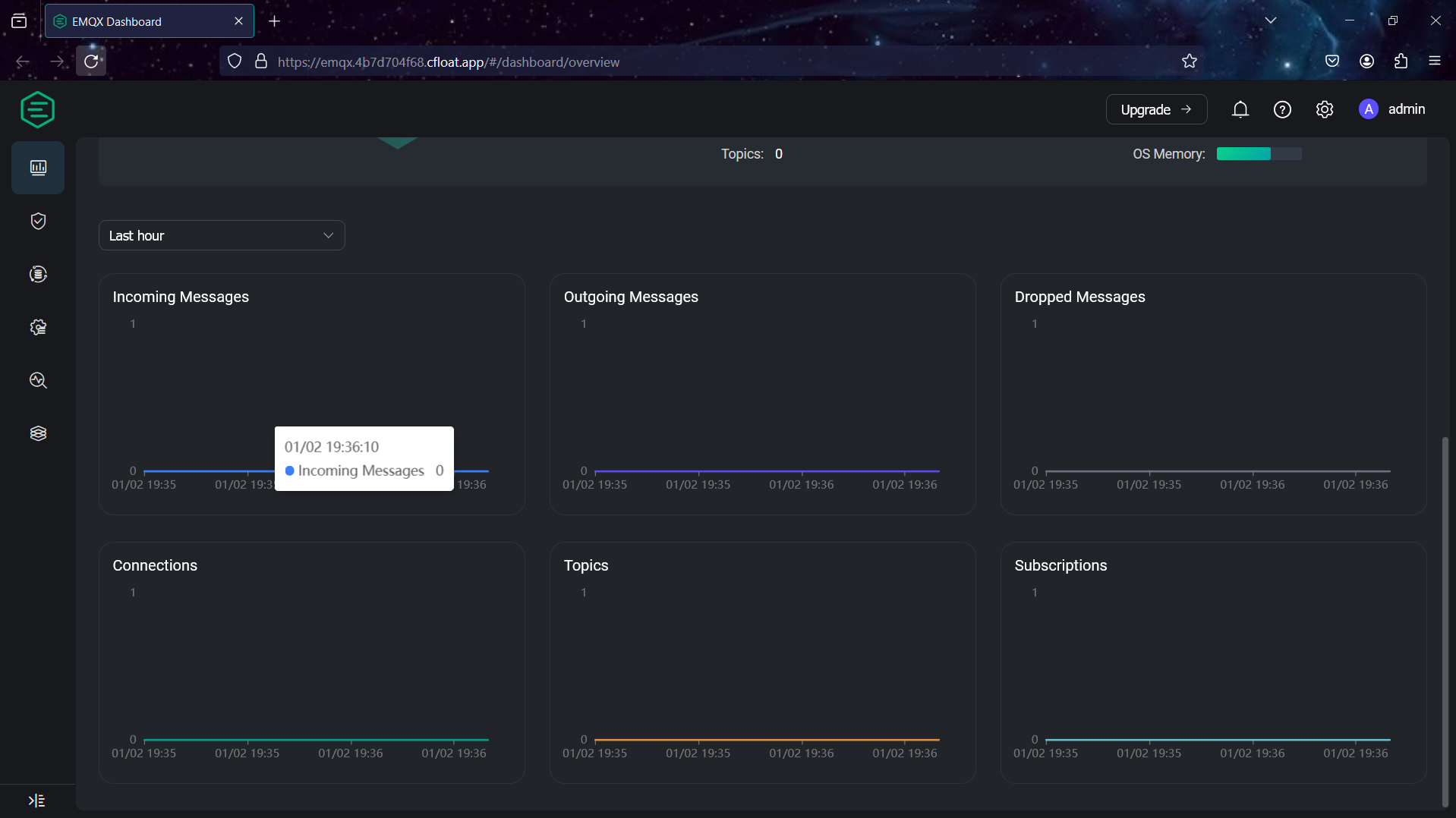Click the browser address bar URL
The image size is (1456, 818).
point(449,62)
